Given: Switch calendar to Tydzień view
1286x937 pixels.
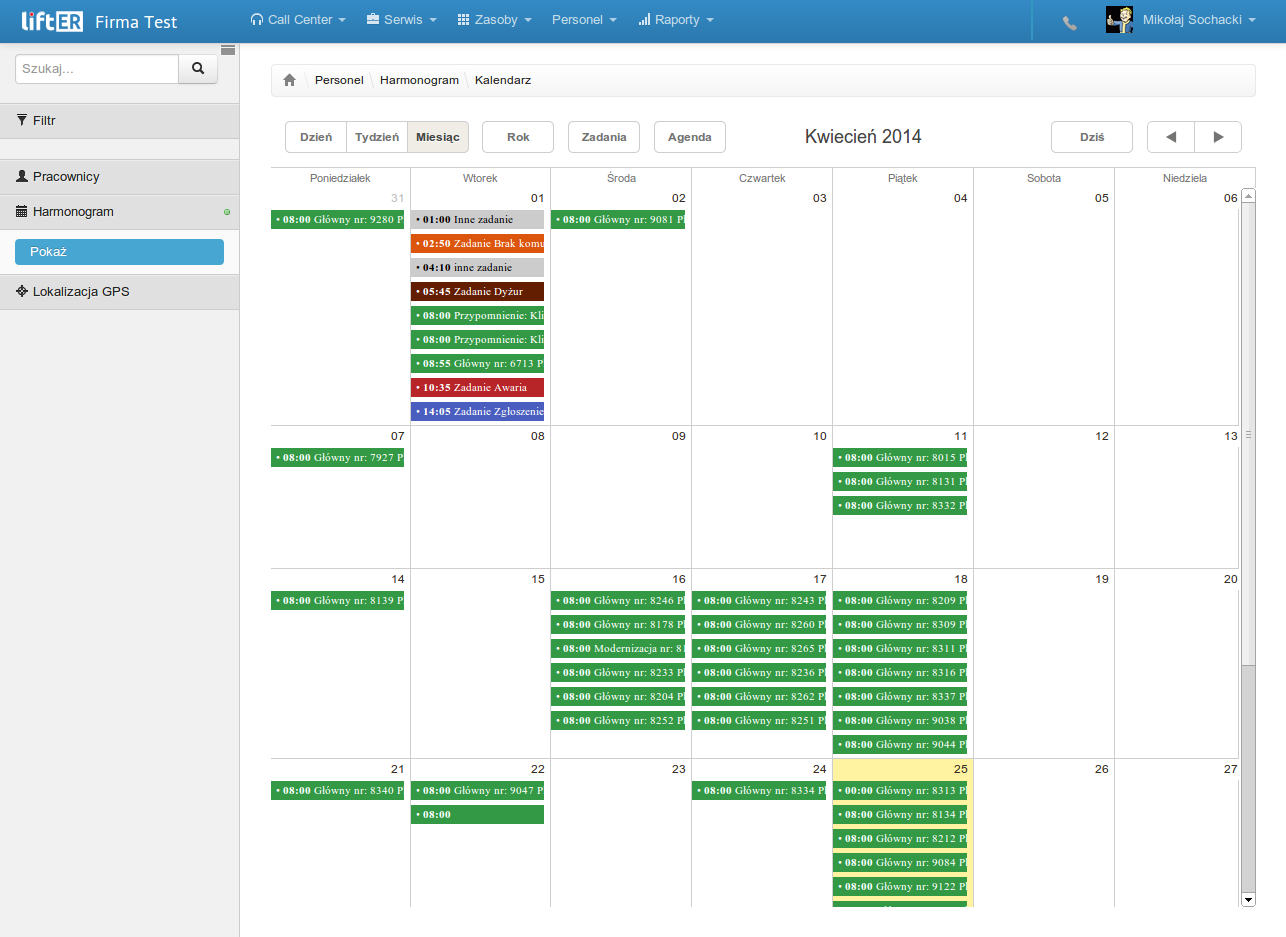Looking at the screenshot, I should (x=377, y=137).
